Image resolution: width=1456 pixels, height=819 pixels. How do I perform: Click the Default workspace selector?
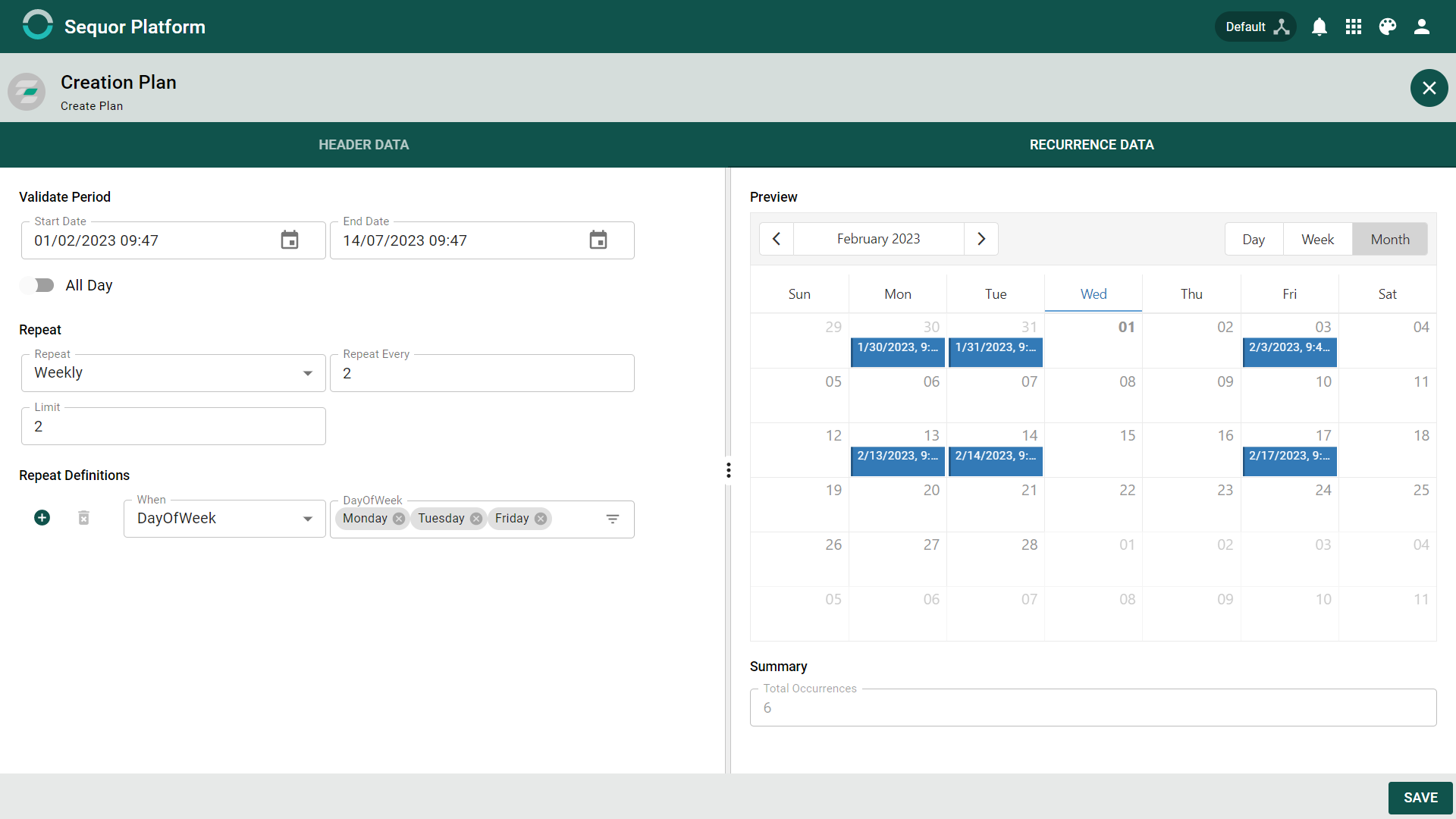1256,27
